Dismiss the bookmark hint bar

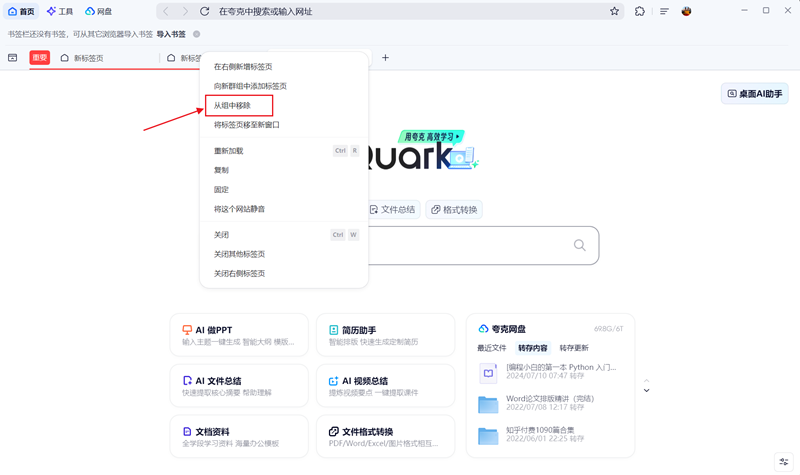(196, 34)
